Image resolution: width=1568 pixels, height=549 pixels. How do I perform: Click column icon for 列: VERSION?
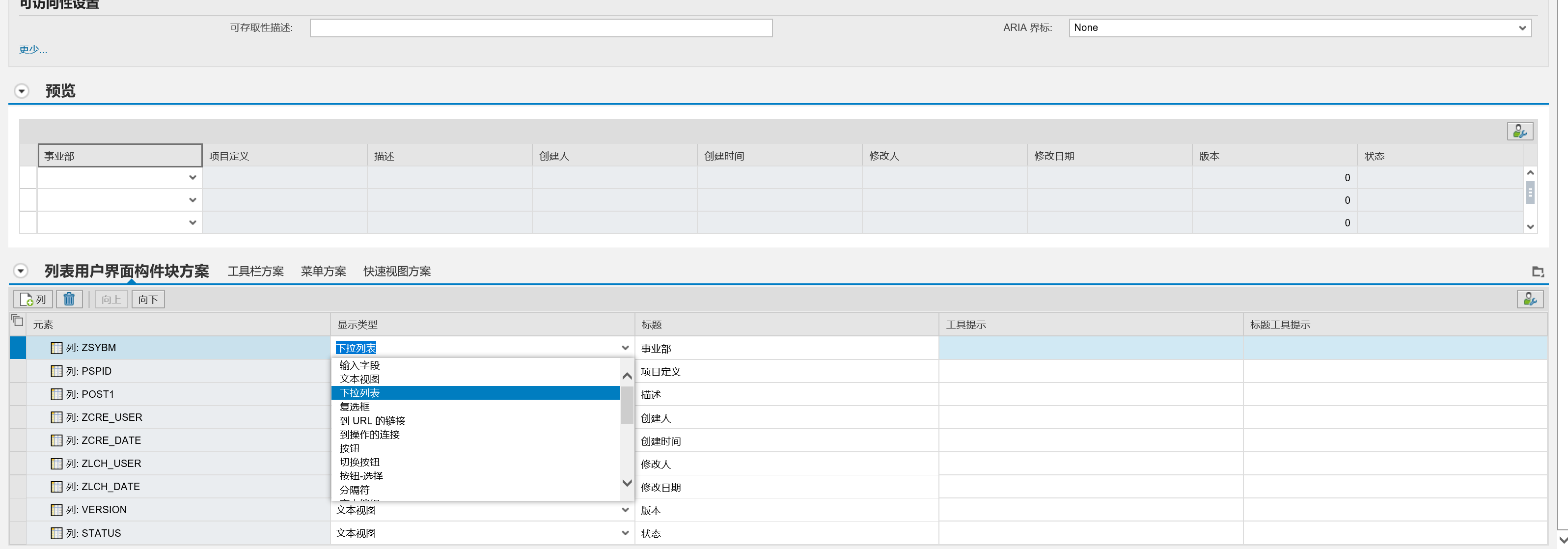(x=56, y=509)
